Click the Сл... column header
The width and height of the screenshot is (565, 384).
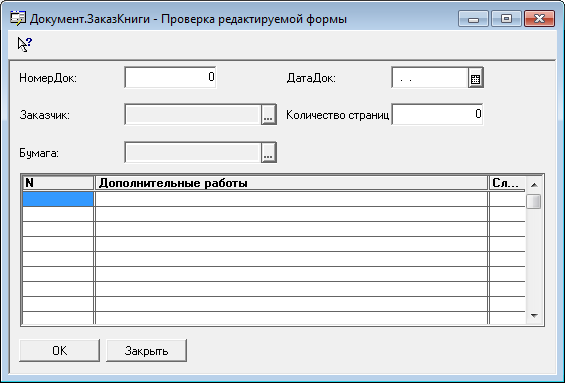pyautogui.click(x=507, y=183)
